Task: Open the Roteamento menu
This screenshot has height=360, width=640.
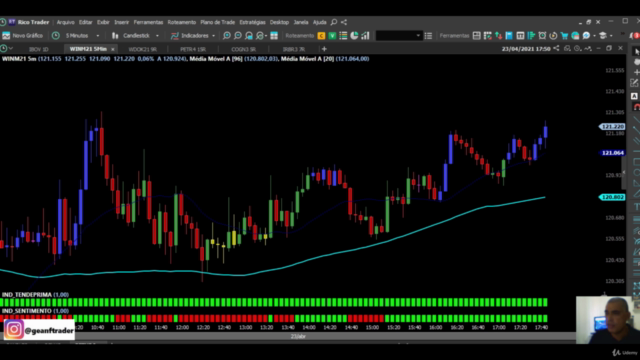Action: [182, 22]
